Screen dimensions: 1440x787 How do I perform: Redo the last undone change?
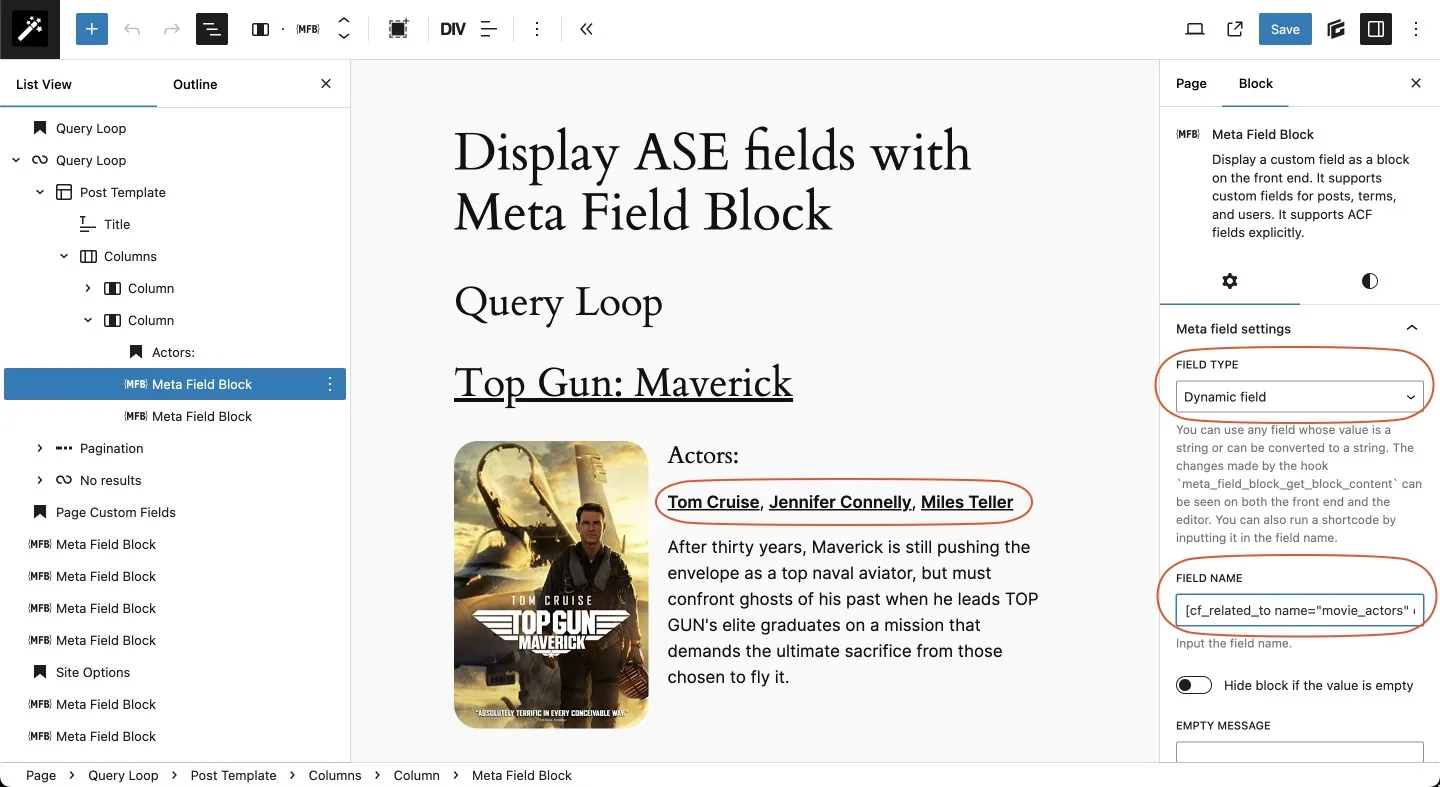pos(172,29)
